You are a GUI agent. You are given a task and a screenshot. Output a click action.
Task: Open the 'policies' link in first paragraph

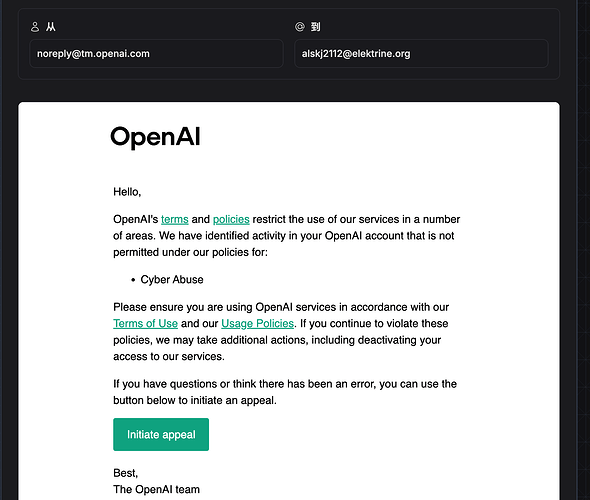[x=231, y=219]
